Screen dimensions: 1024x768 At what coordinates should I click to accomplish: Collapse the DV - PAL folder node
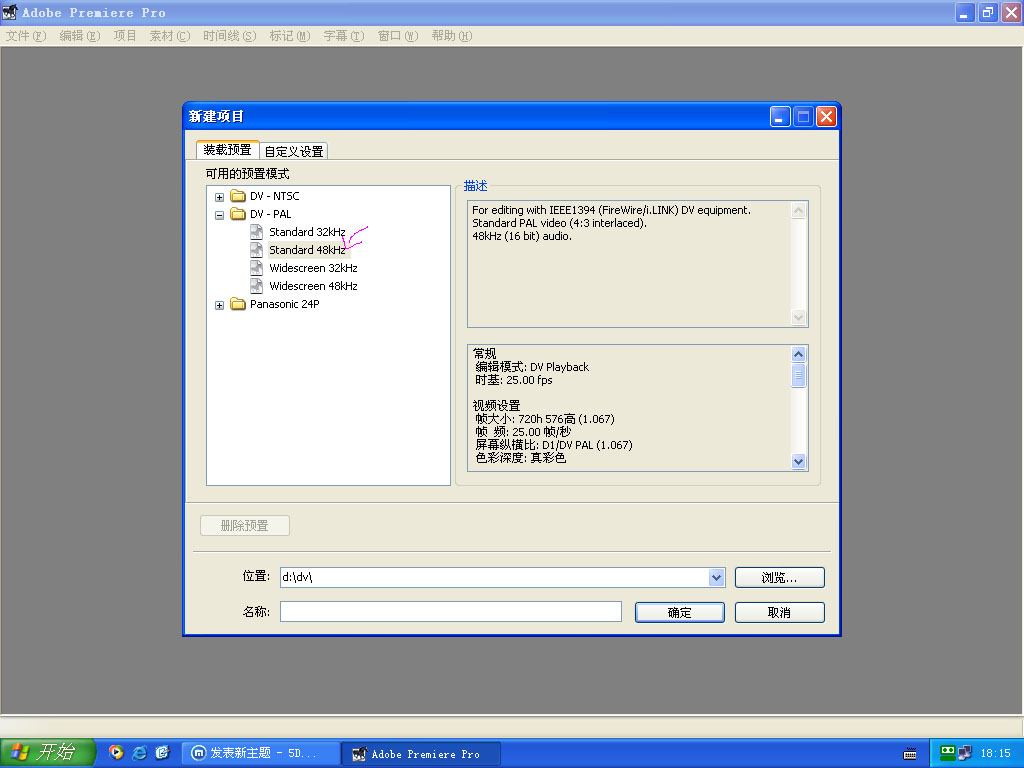(219, 215)
